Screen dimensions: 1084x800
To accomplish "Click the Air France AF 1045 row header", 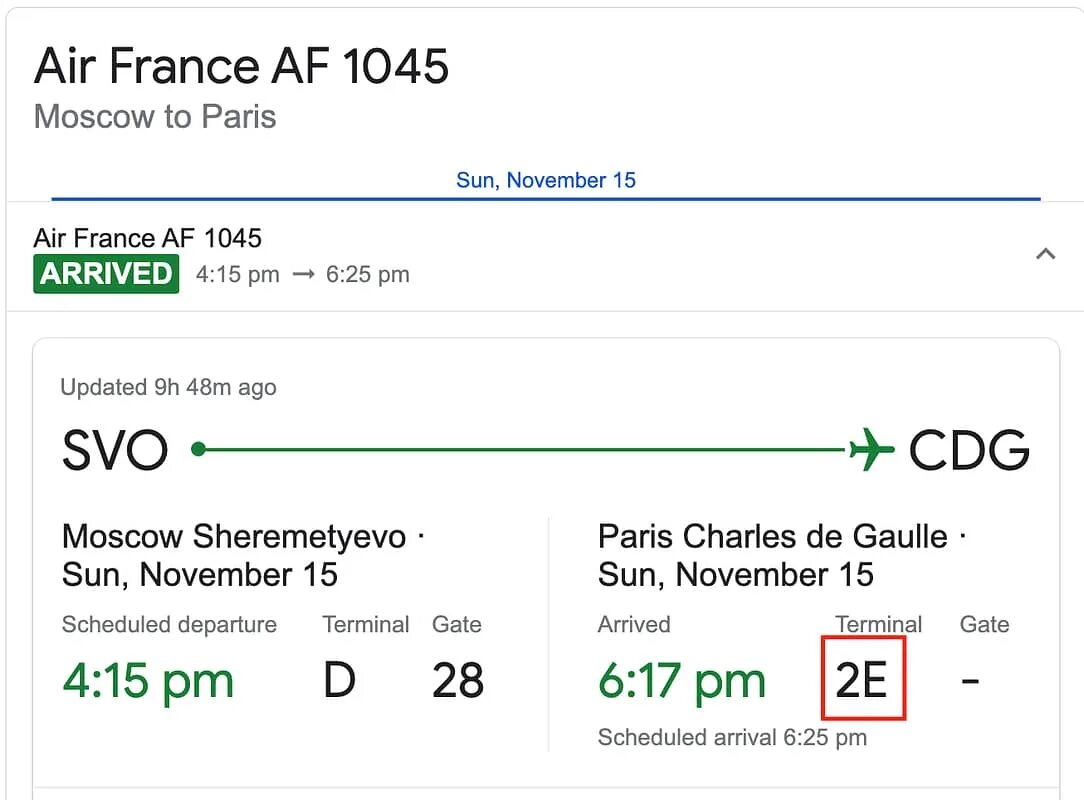I will [148, 238].
